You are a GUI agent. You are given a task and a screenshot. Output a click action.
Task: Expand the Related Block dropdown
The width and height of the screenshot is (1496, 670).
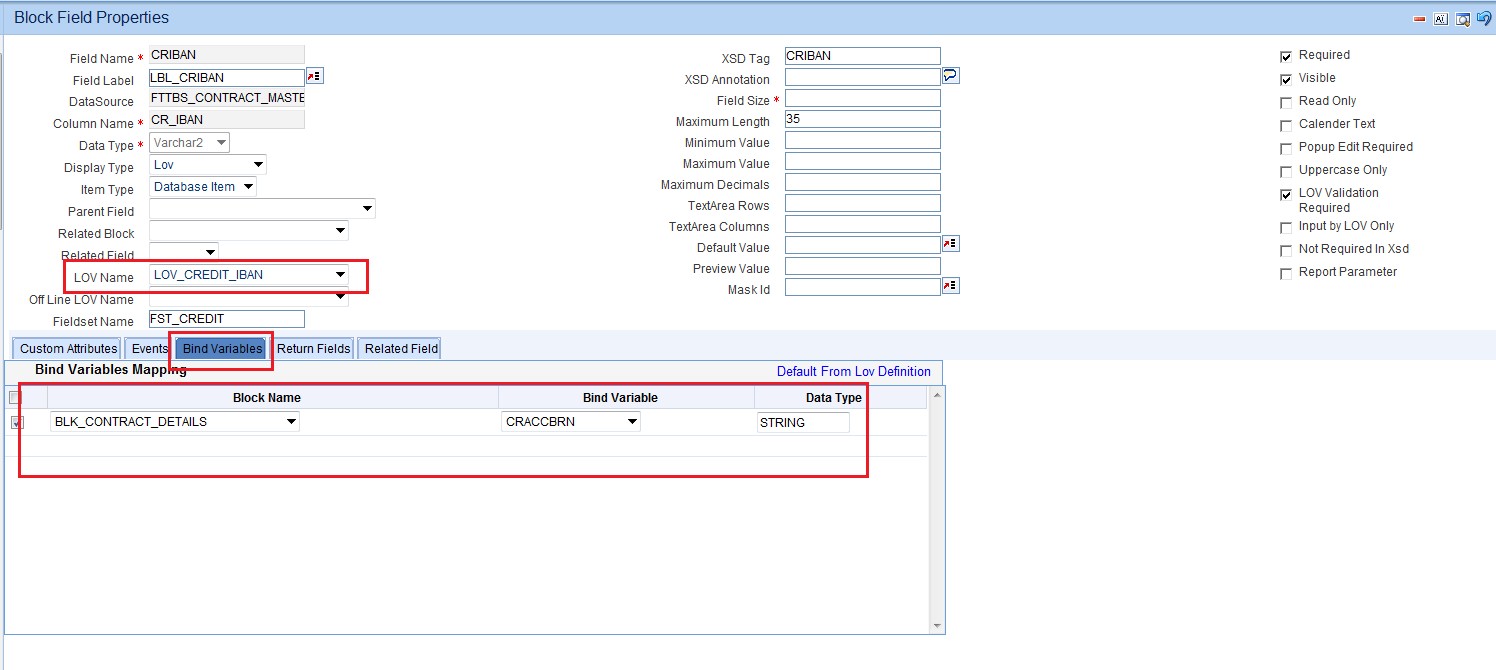coord(249,231)
